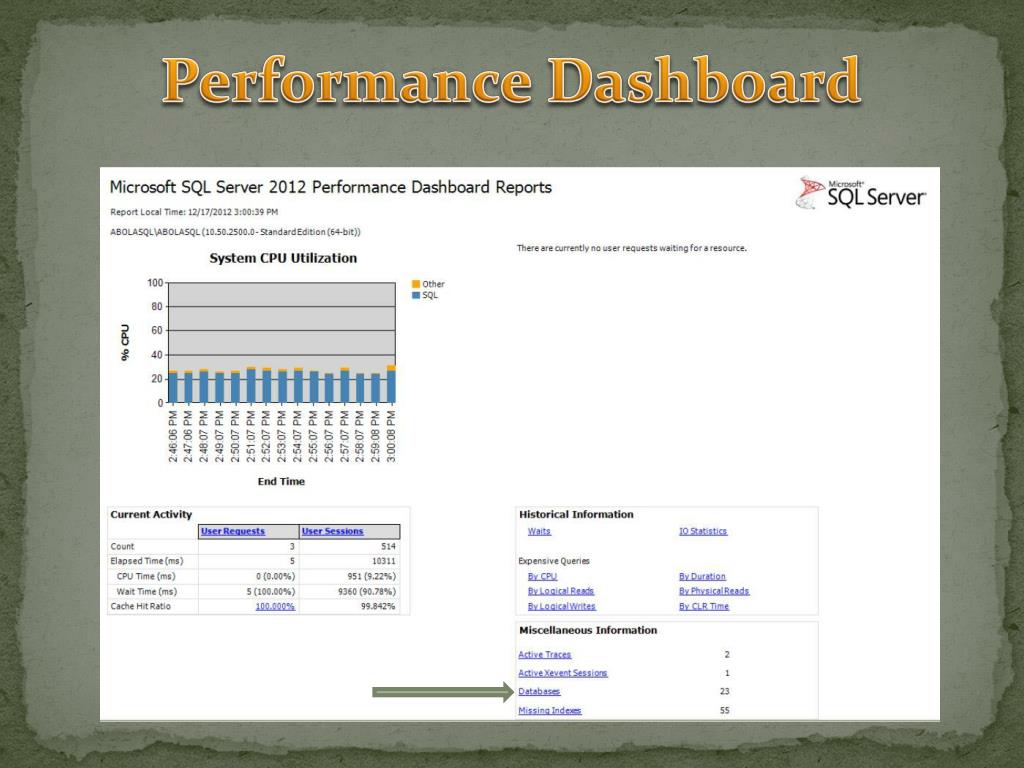
Task: Click the Missing Indexes count 55
Action: tap(724, 711)
